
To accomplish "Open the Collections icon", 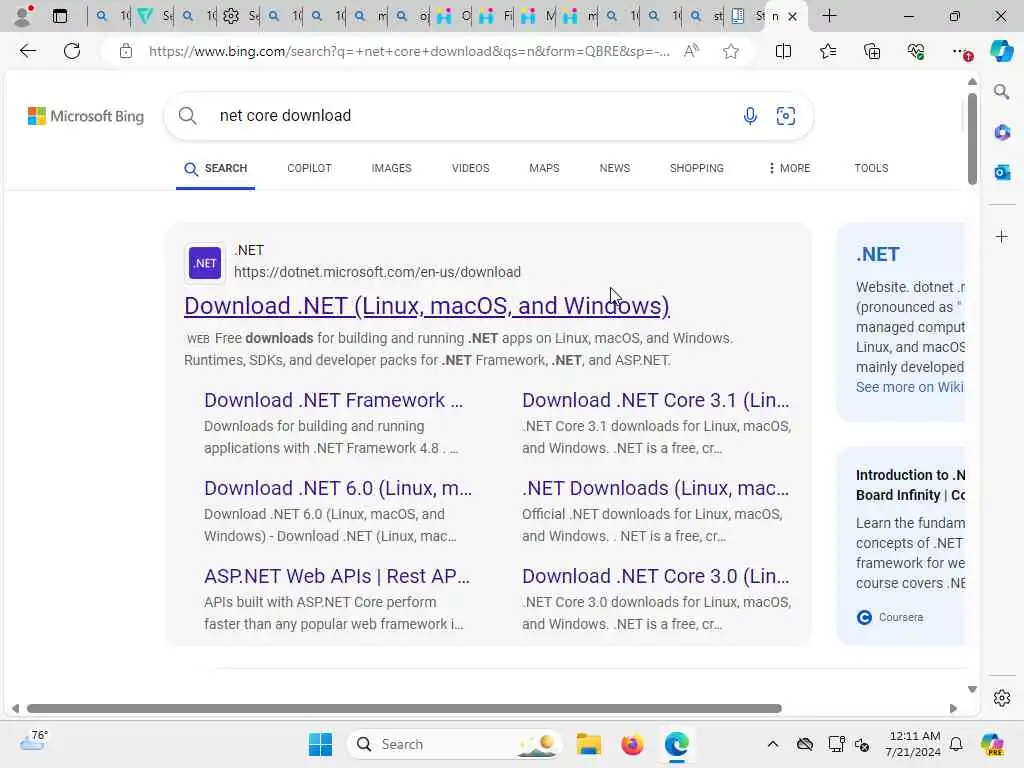I will point(872,51).
